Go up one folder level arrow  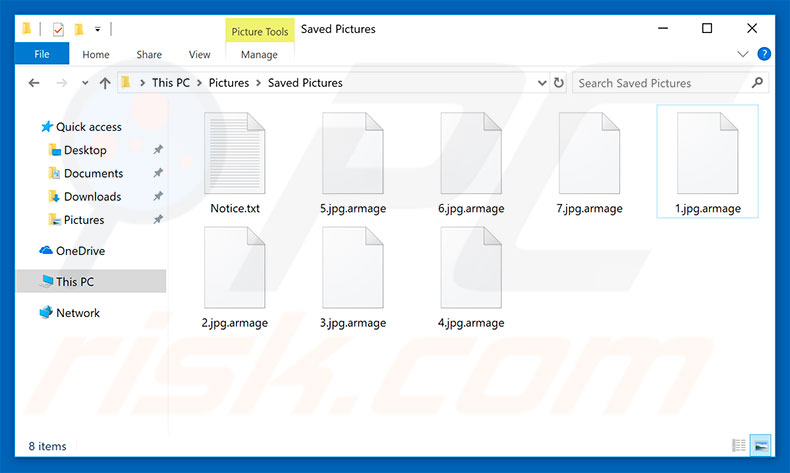pyautogui.click(x=105, y=83)
